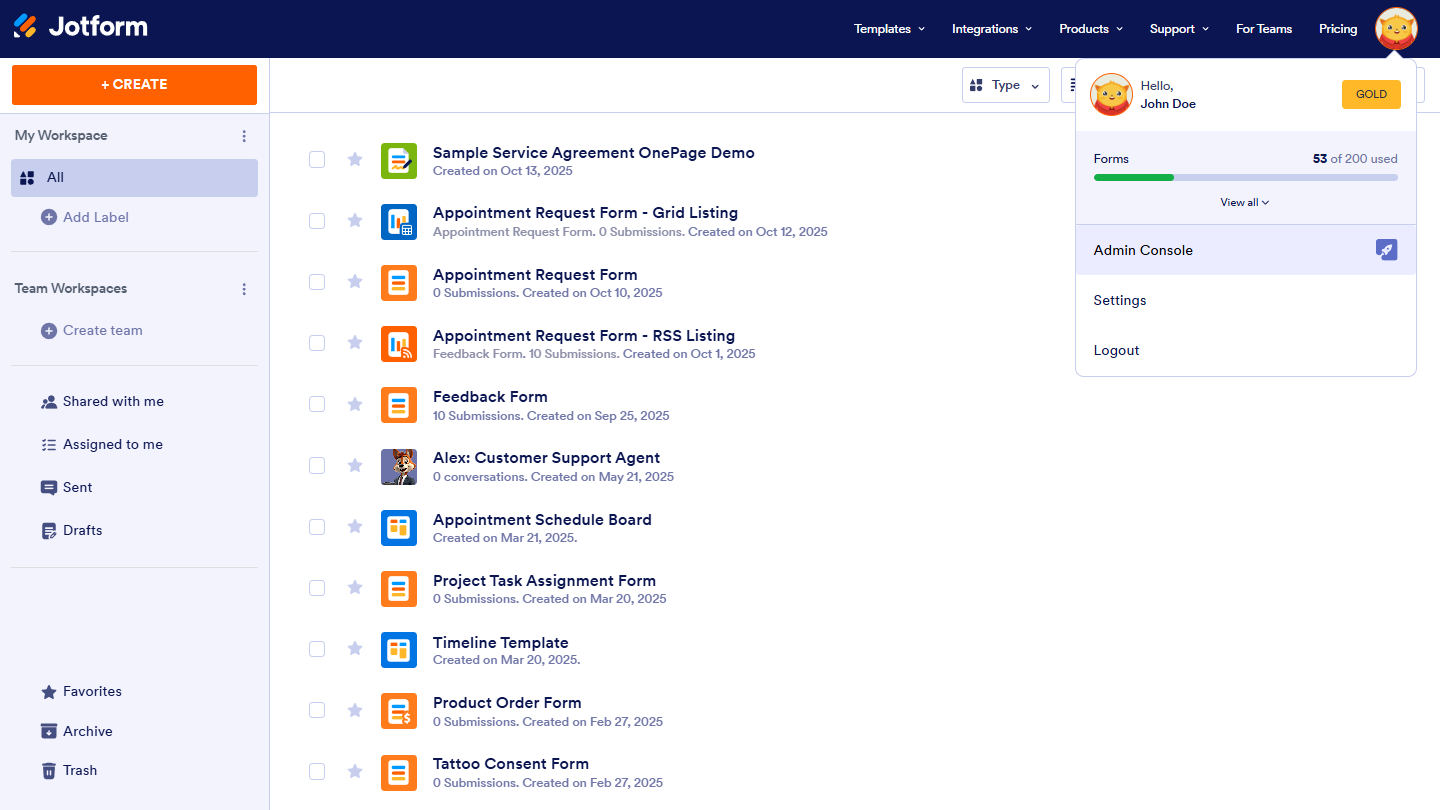This screenshot has width=1440, height=810.
Task: Star the Feedback Form as favorite
Action: pyautogui.click(x=355, y=404)
